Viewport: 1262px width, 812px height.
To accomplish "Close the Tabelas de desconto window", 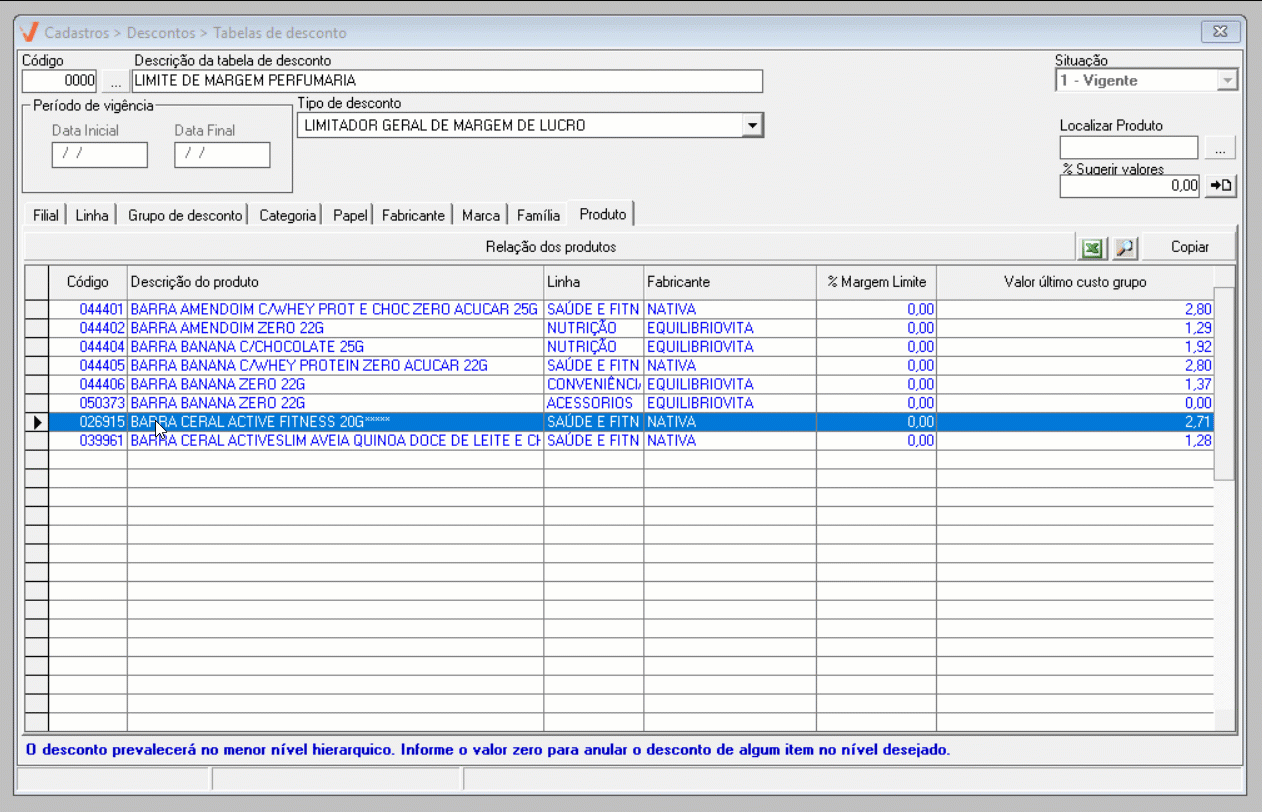I will (1220, 31).
